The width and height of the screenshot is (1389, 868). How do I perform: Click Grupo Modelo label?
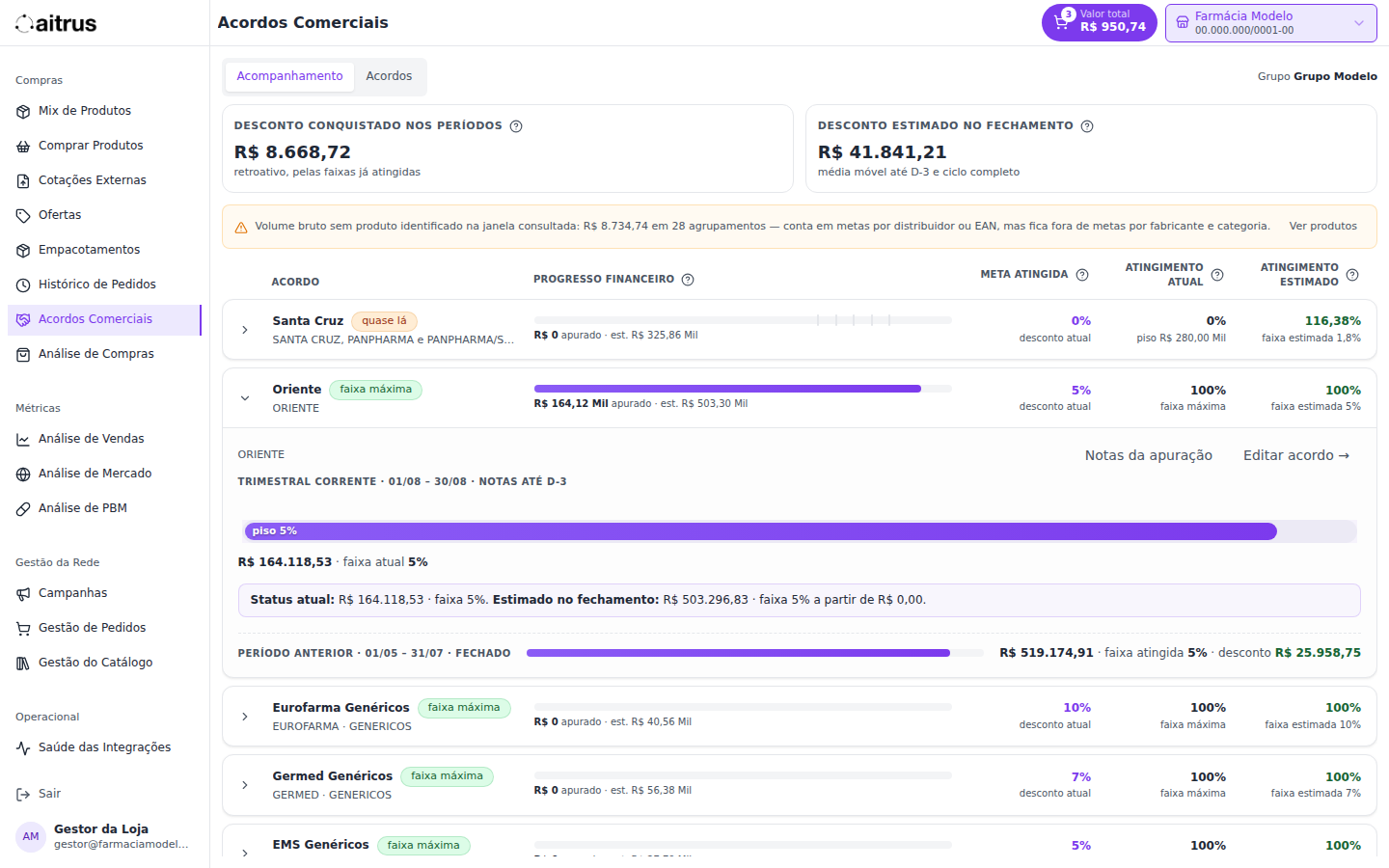tap(1335, 77)
